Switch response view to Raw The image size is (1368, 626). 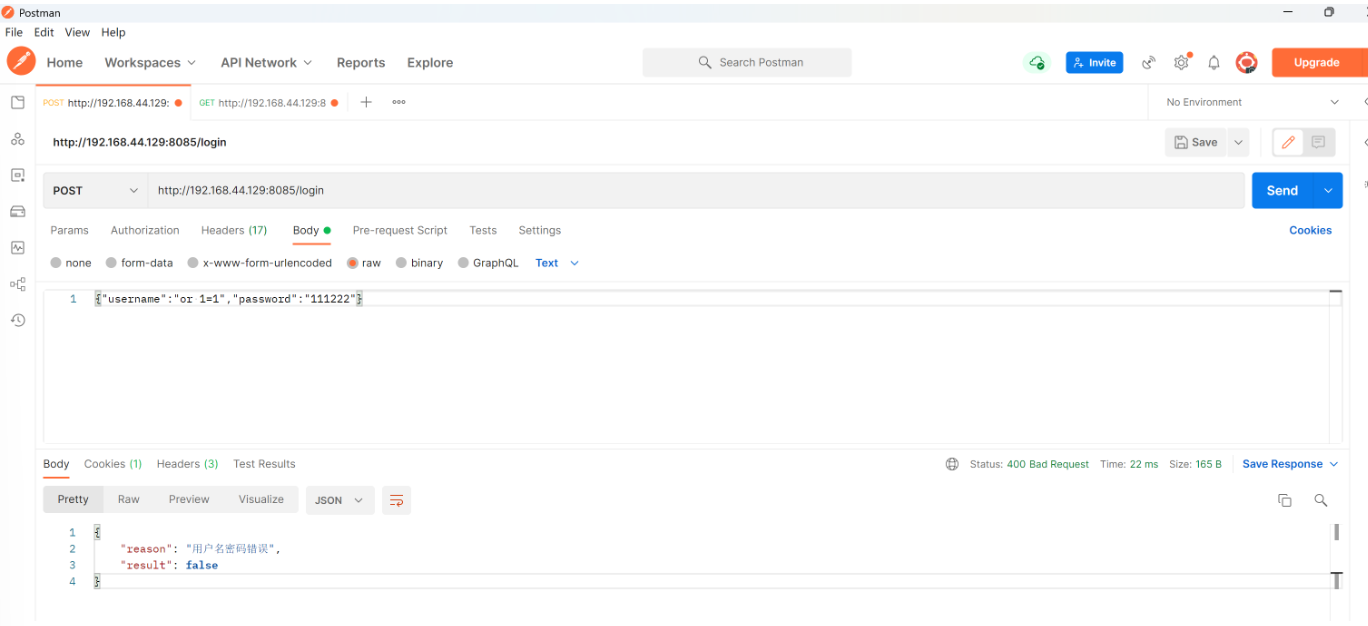point(129,499)
